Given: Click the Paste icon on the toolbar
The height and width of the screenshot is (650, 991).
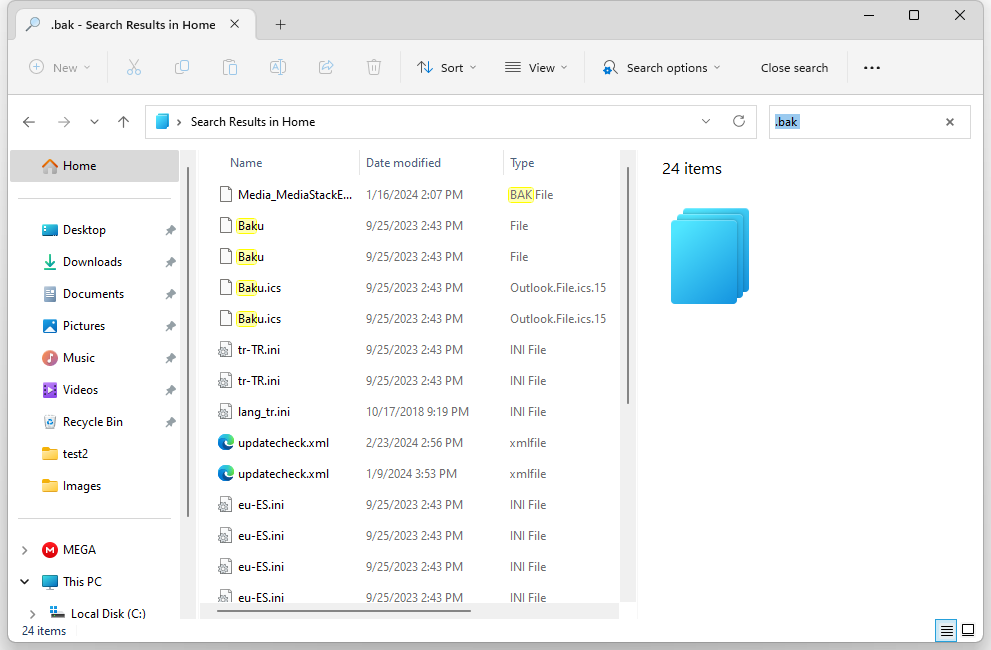Looking at the screenshot, I should pos(230,67).
